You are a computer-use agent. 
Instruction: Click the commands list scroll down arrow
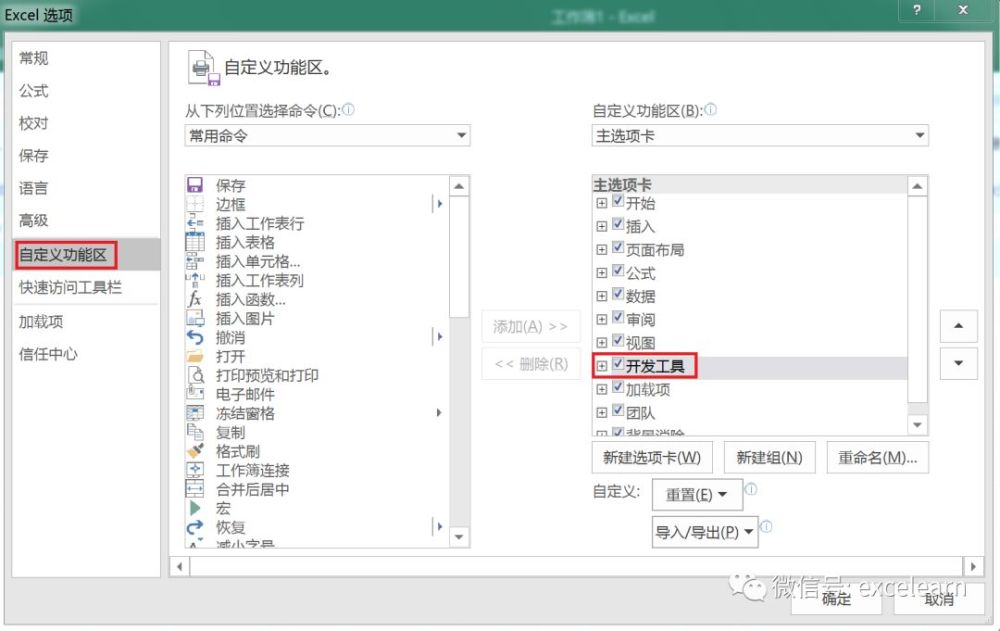459,537
